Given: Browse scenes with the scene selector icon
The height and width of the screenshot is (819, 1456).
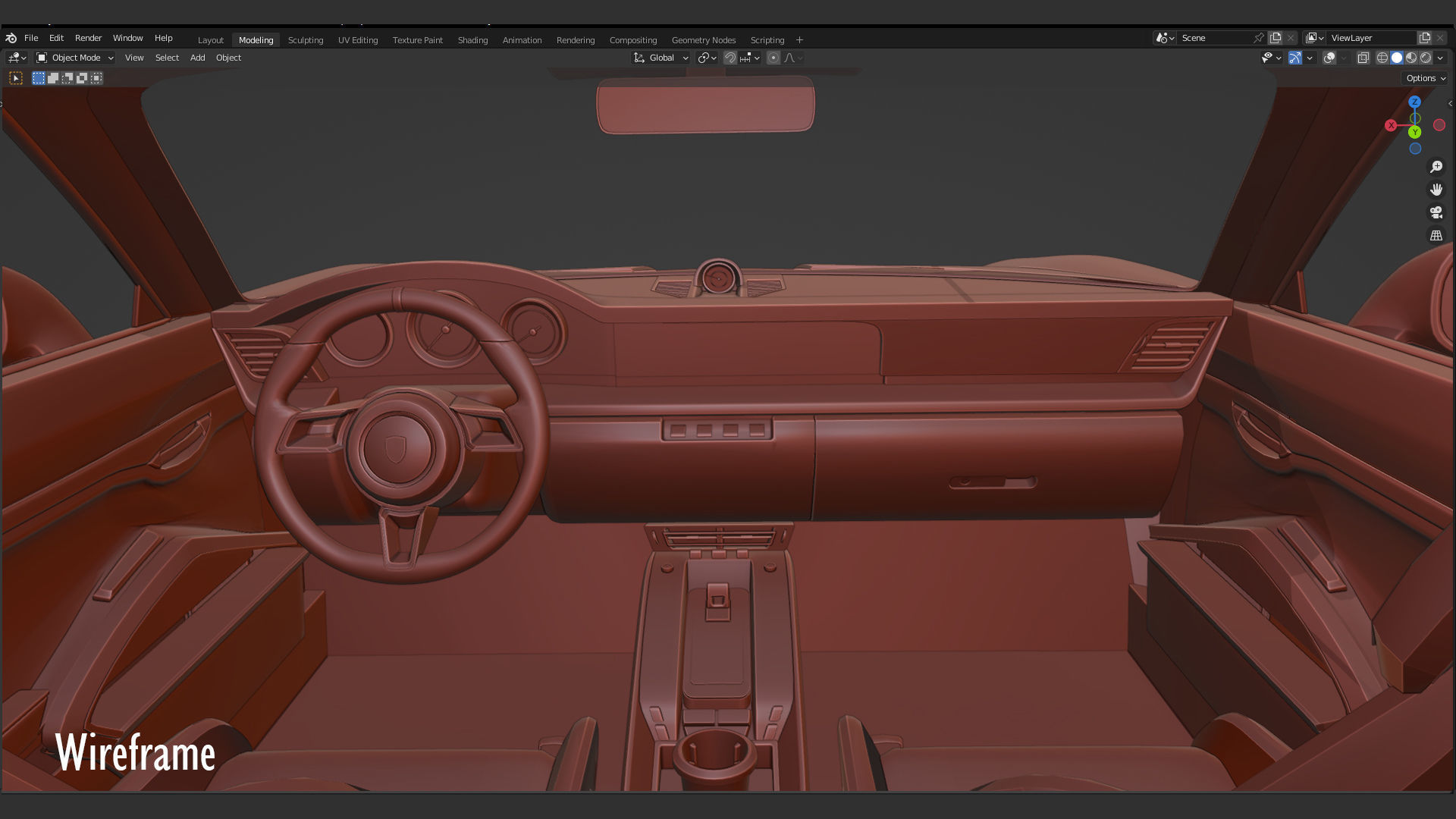Looking at the screenshot, I should (1165, 38).
